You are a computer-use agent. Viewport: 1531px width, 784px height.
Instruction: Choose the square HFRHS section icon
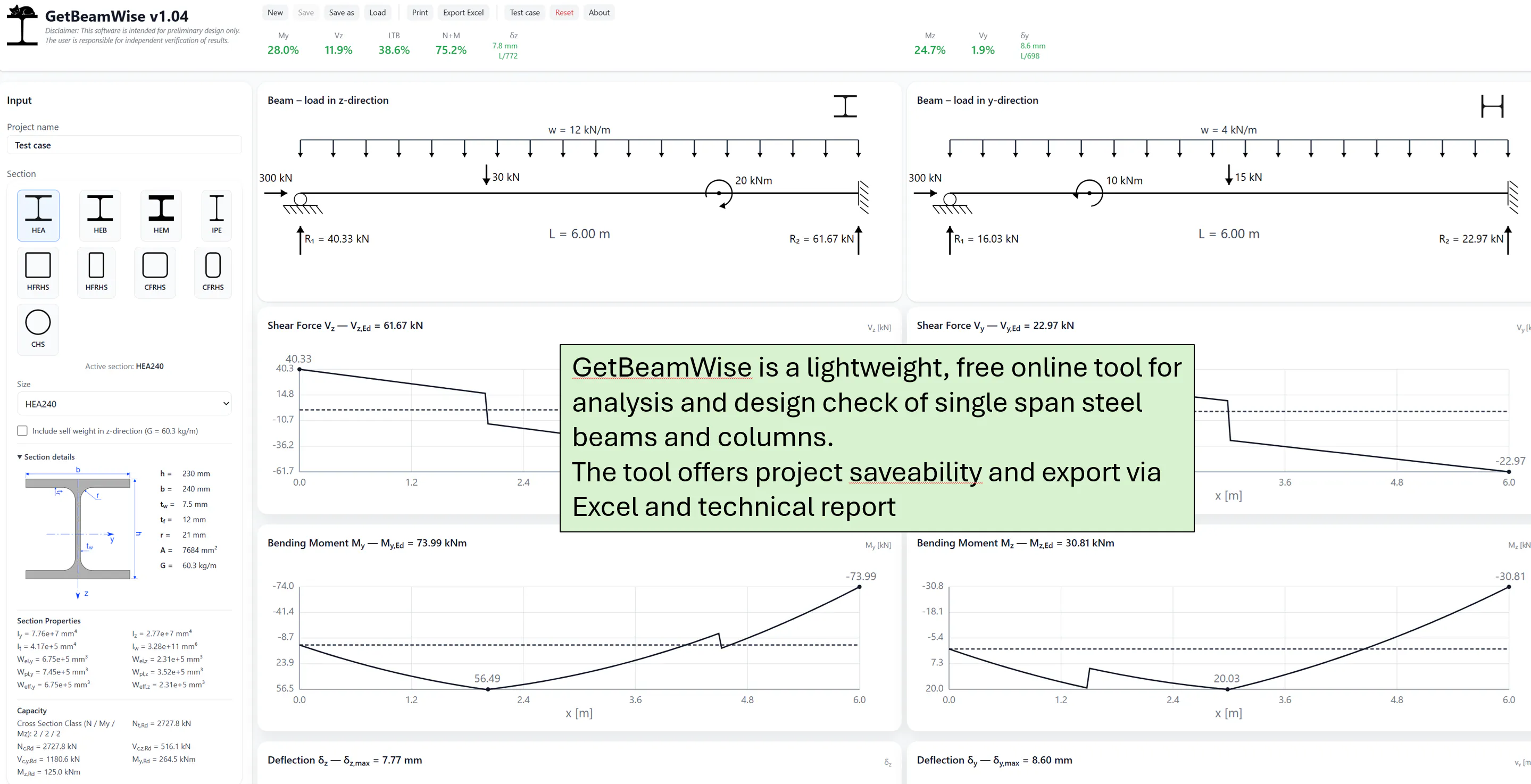click(x=38, y=272)
